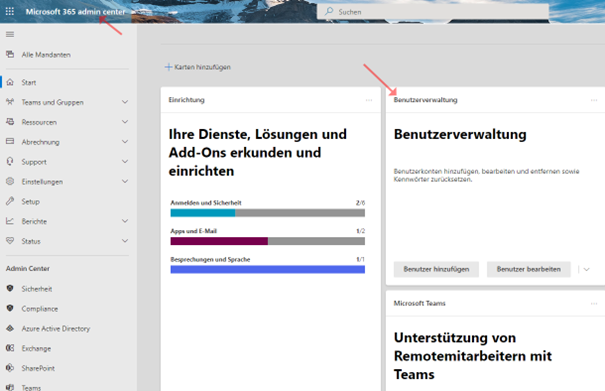Expand Status chevron

(125, 241)
